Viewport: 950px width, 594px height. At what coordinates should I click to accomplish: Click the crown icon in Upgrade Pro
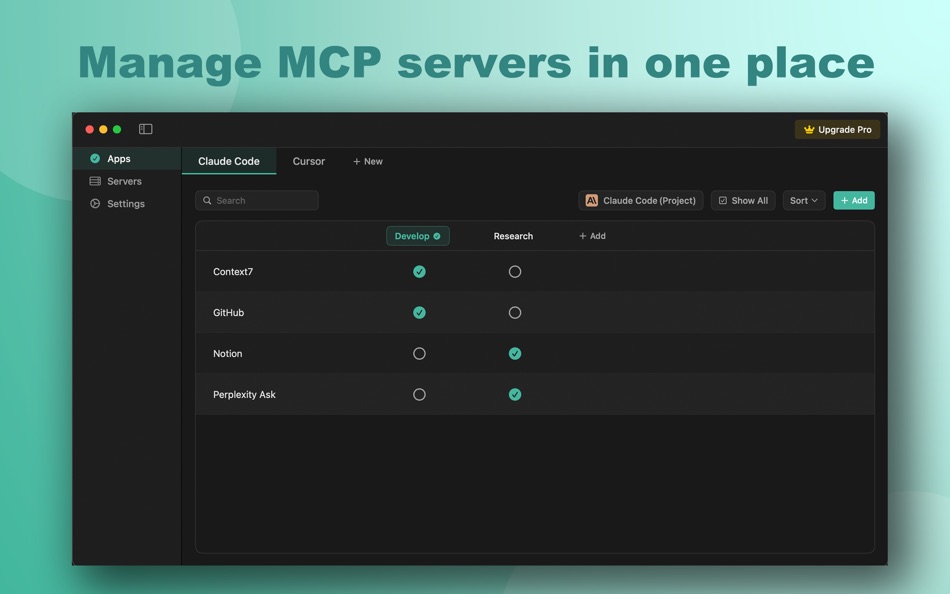(x=809, y=130)
